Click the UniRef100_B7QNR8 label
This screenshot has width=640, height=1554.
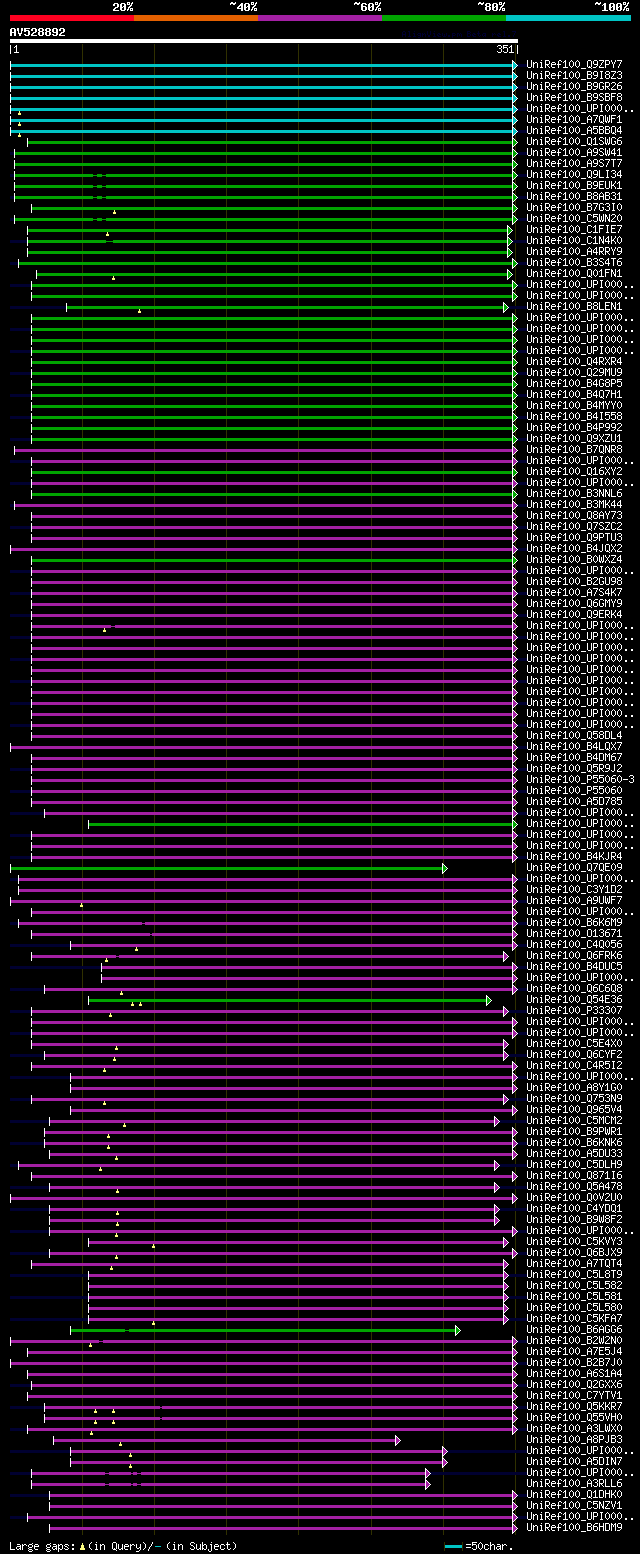click(574, 449)
